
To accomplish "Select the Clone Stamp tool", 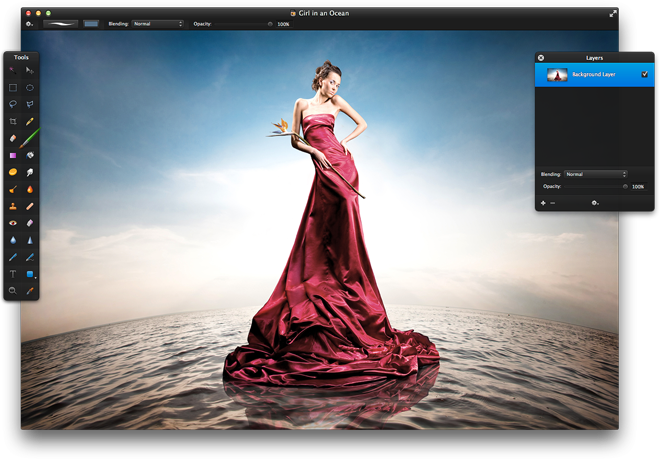I will (13, 206).
